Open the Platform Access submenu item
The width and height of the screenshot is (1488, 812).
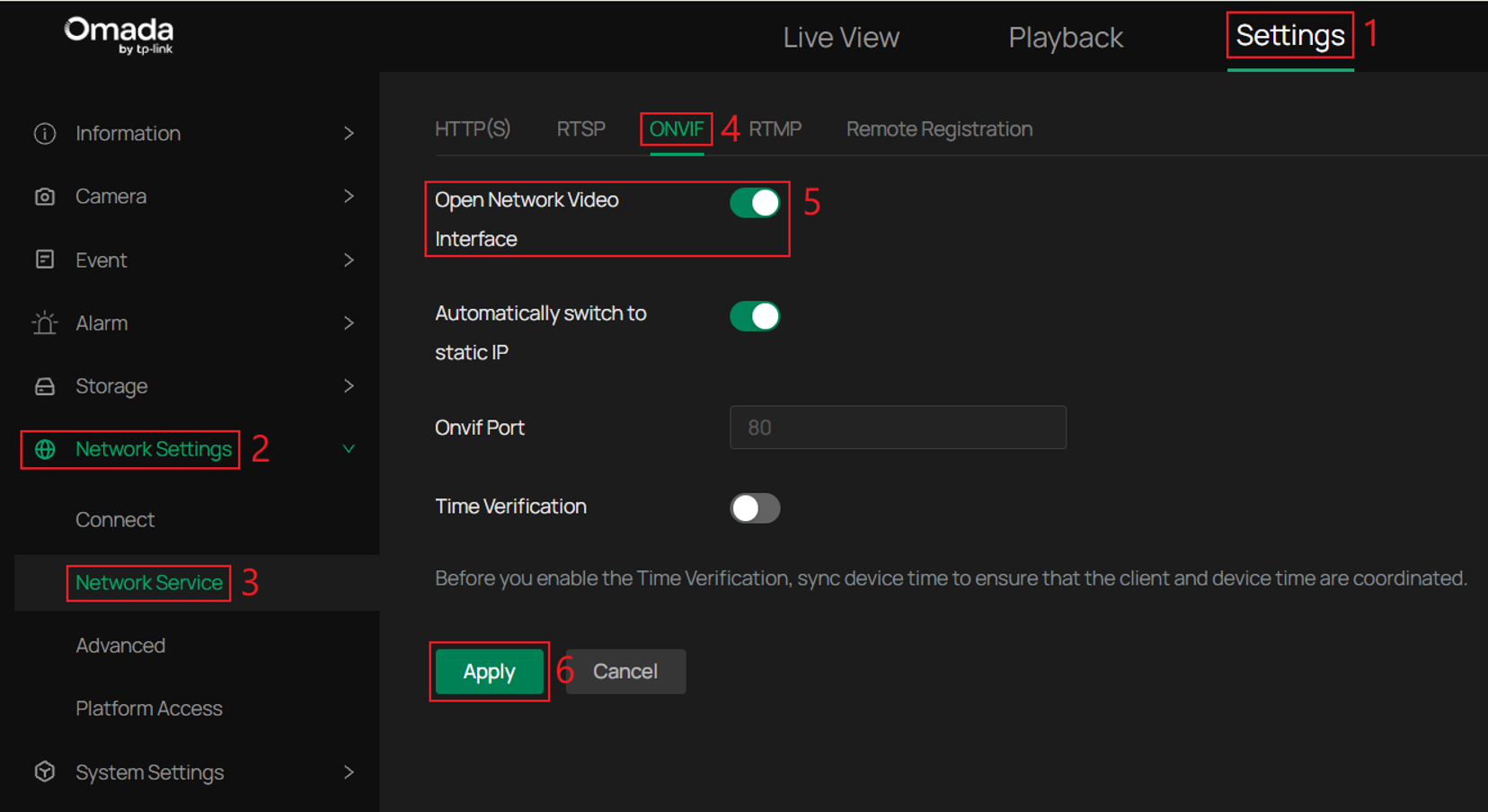[x=149, y=709]
